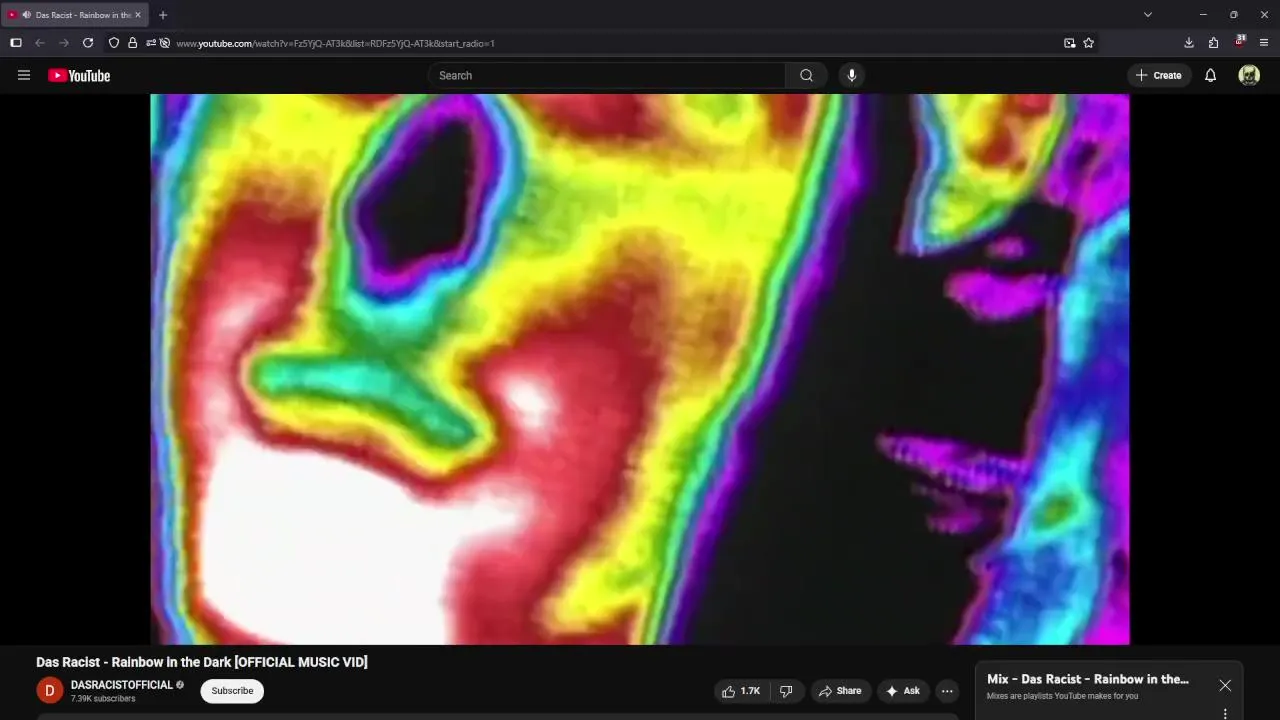1280x720 pixels.
Task: Focus the YouTube search field
Action: tap(606, 75)
